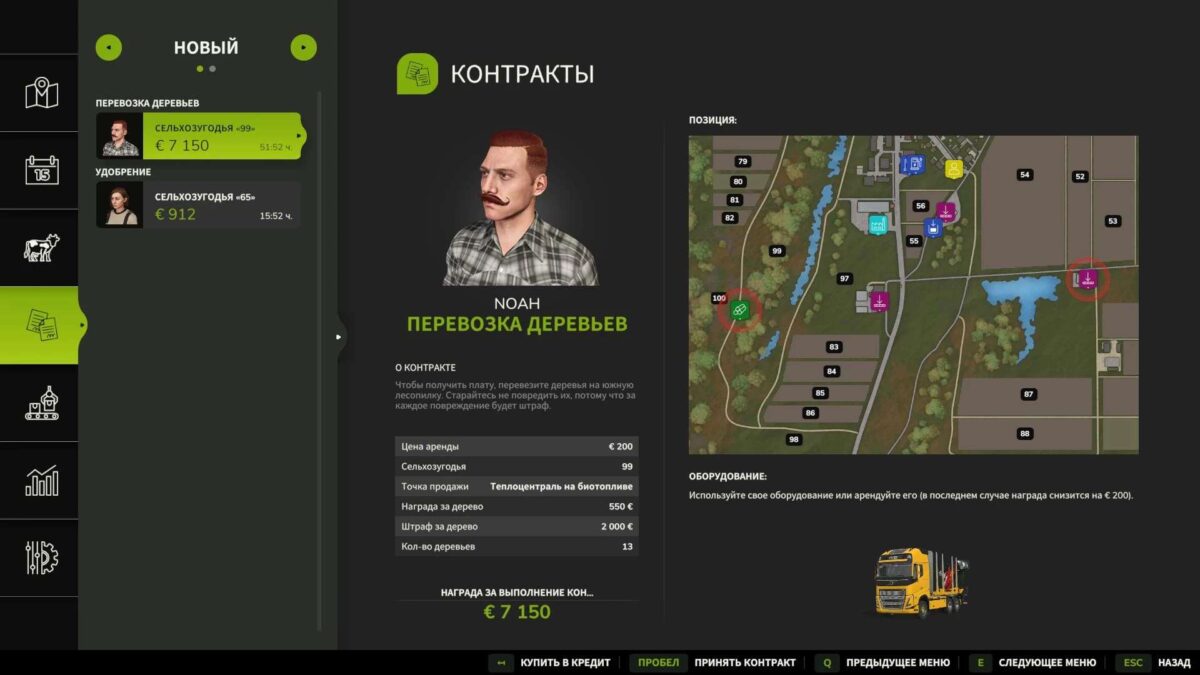Click the red-circled delivery marker near field 52
Viewport: 1200px width, 675px height.
click(1089, 280)
